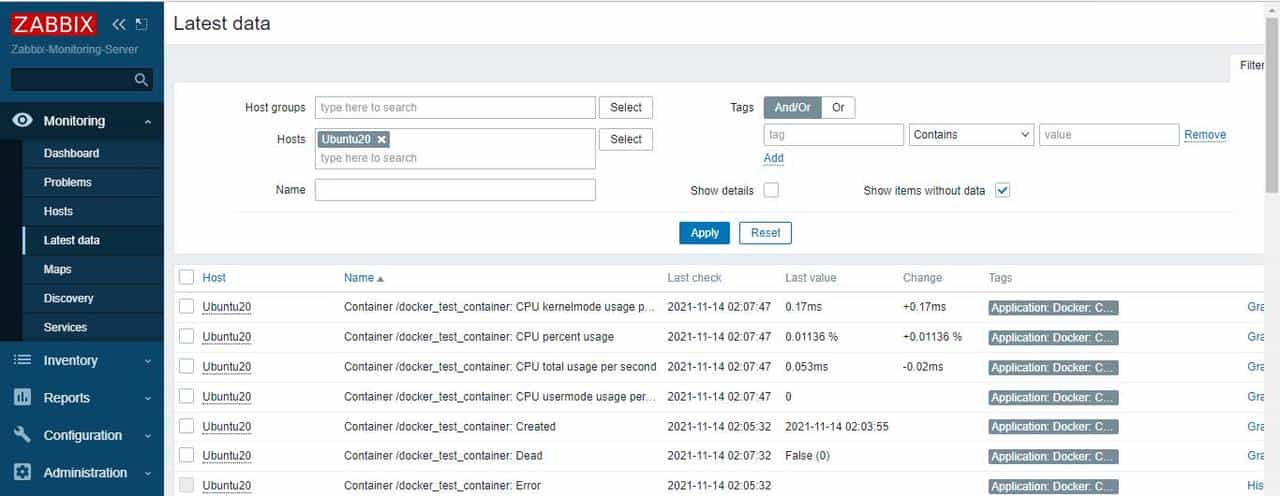Expand the Reports menu section
Screen dimensions: 1280x496
[x=148, y=398]
